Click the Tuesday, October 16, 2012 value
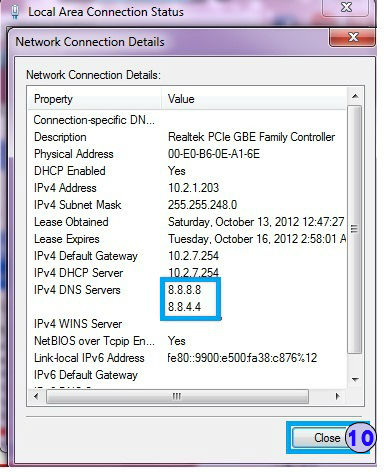Image resolution: width=384 pixels, height=472 pixels. coord(257,239)
